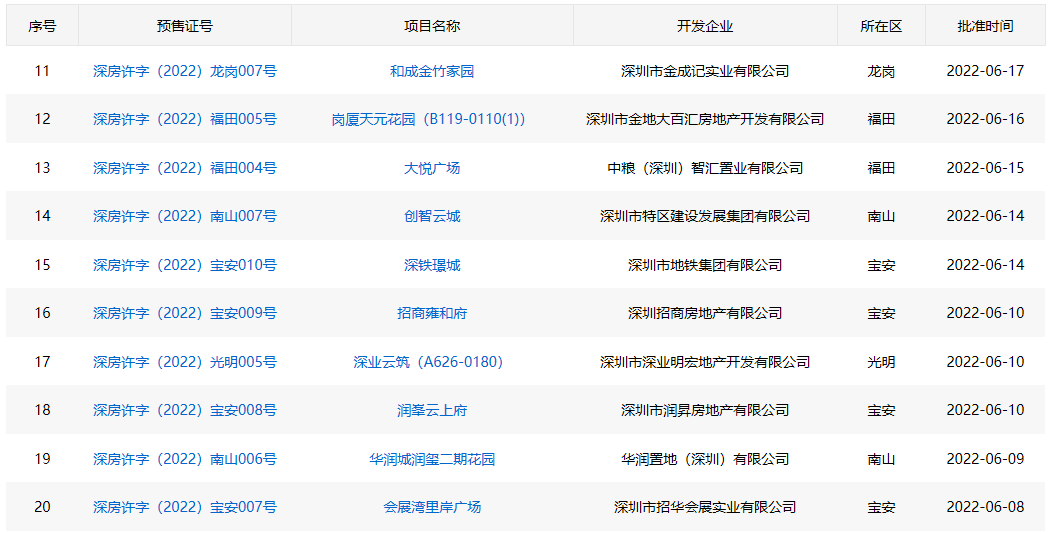Open permit link 深房许字（2022）南山006号

185,460
